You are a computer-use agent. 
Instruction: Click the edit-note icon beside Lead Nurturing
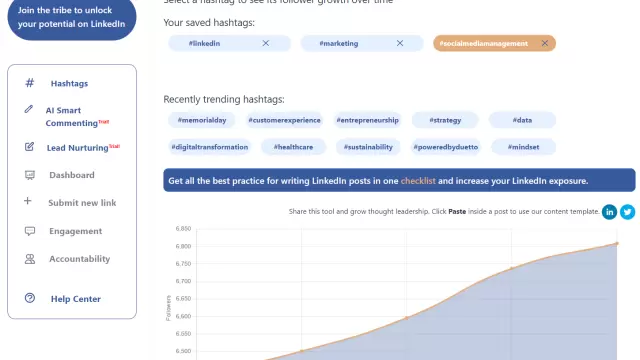point(29,147)
